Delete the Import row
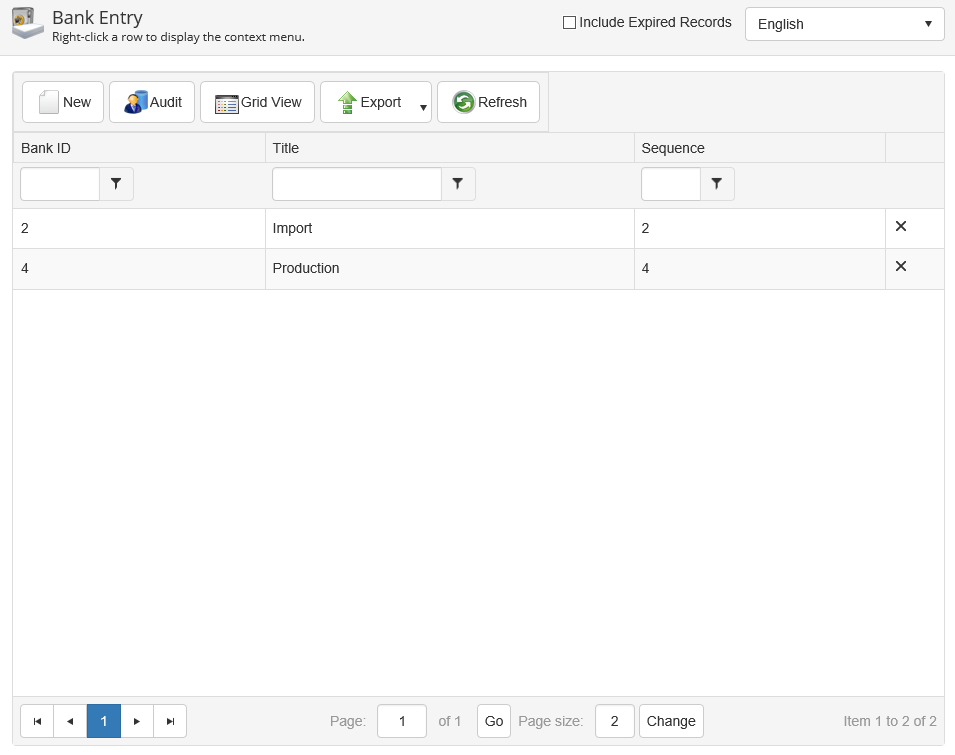This screenshot has height=755, width=955. click(900, 227)
